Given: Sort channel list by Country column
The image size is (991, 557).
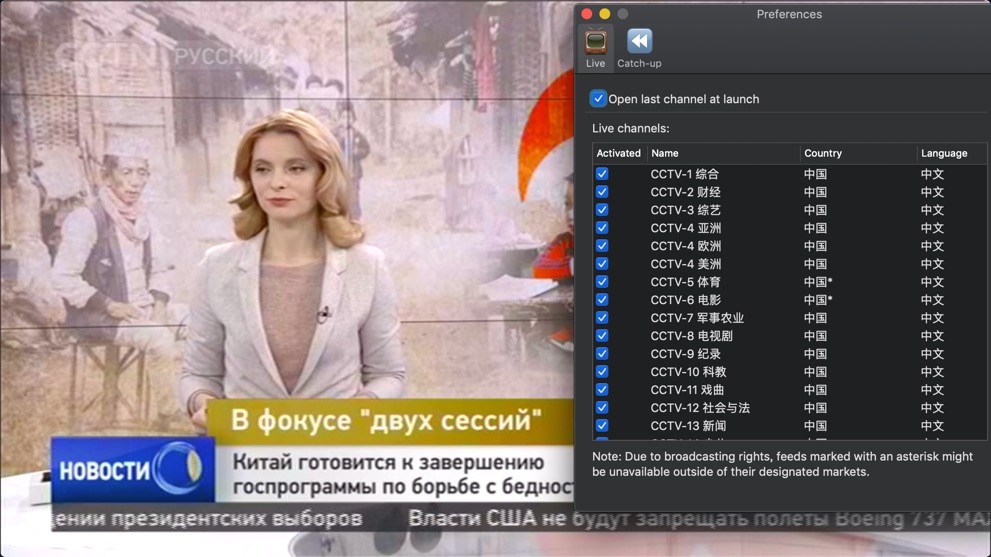Looking at the screenshot, I should (x=858, y=153).
